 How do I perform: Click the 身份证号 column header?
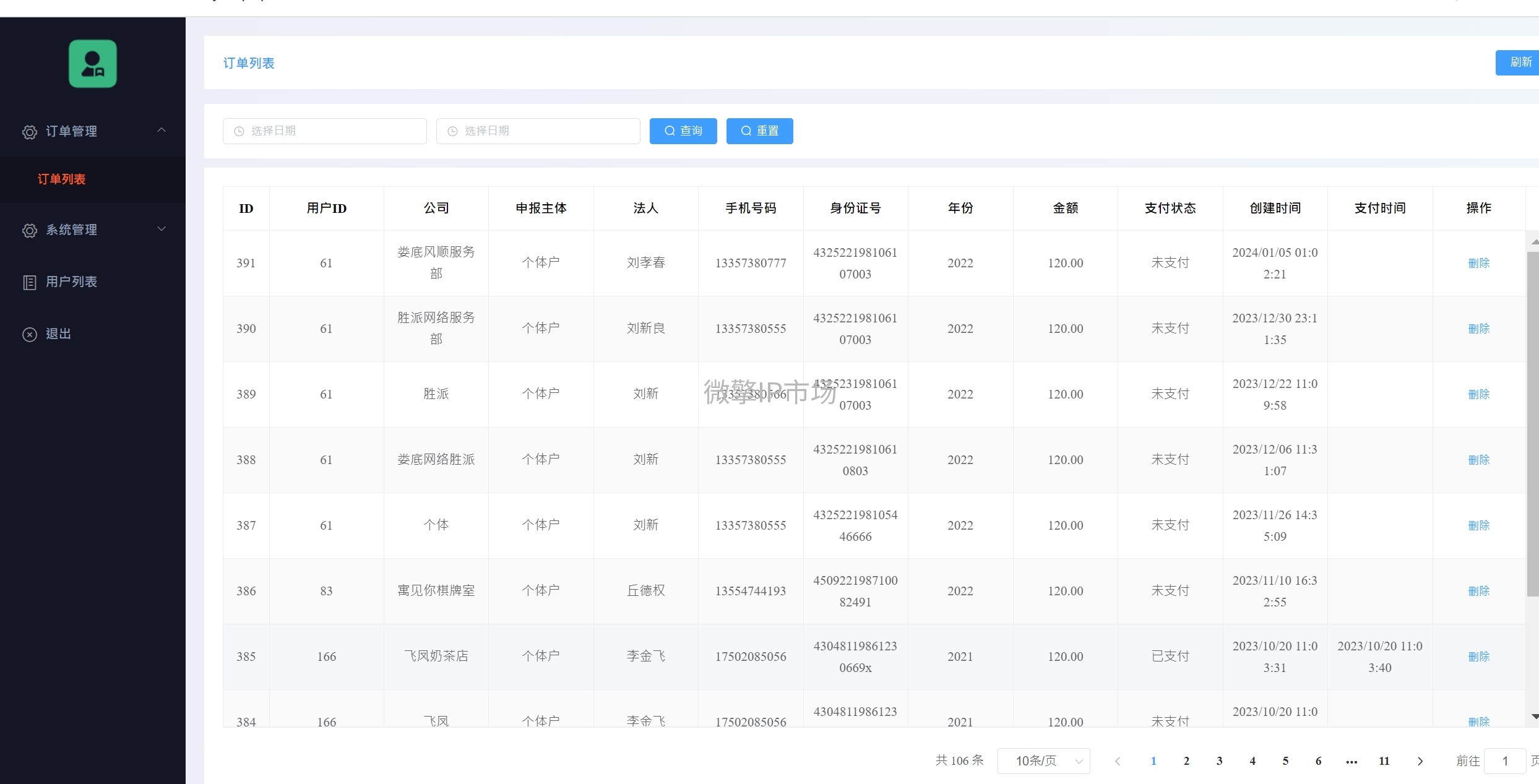point(855,208)
